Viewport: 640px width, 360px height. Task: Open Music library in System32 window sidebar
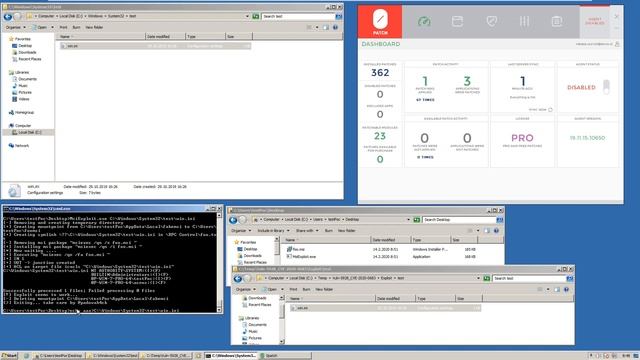[23, 85]
